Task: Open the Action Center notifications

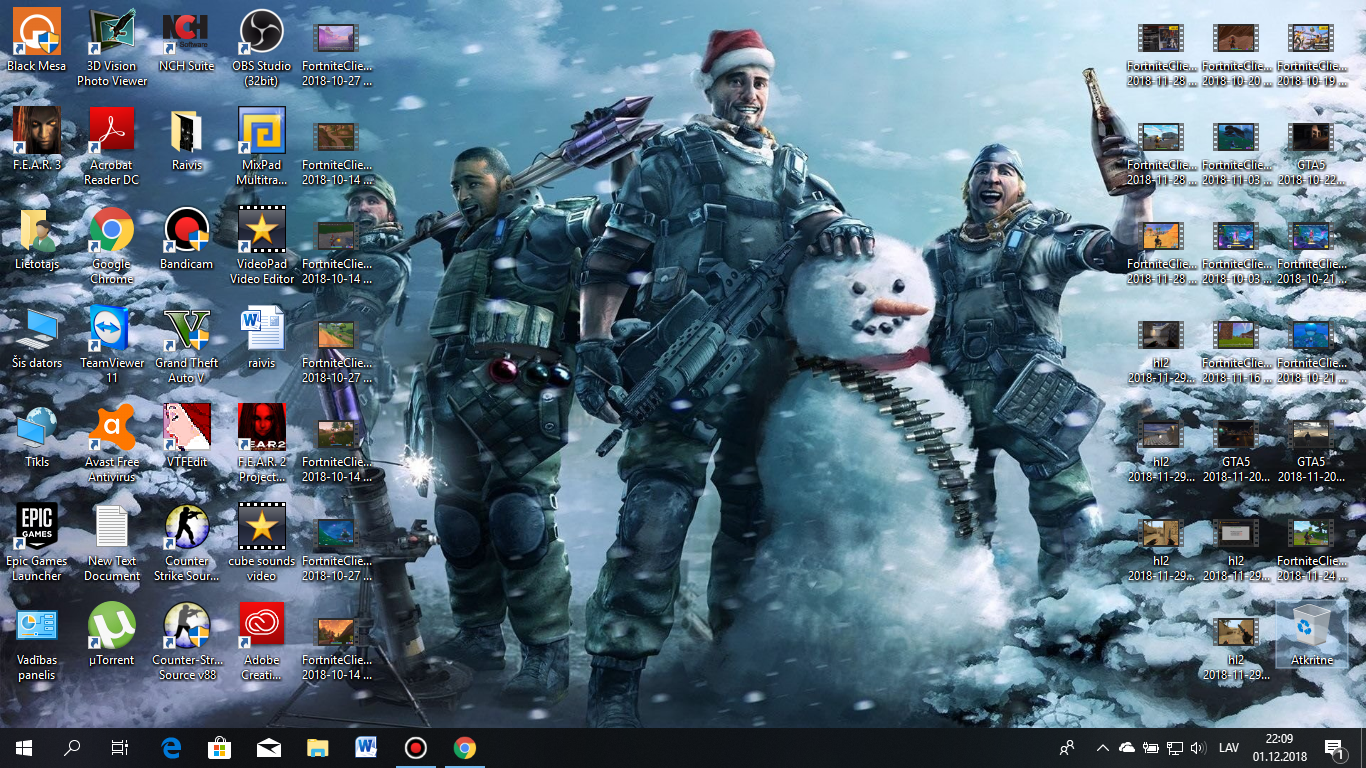Action: [1334, 748]
